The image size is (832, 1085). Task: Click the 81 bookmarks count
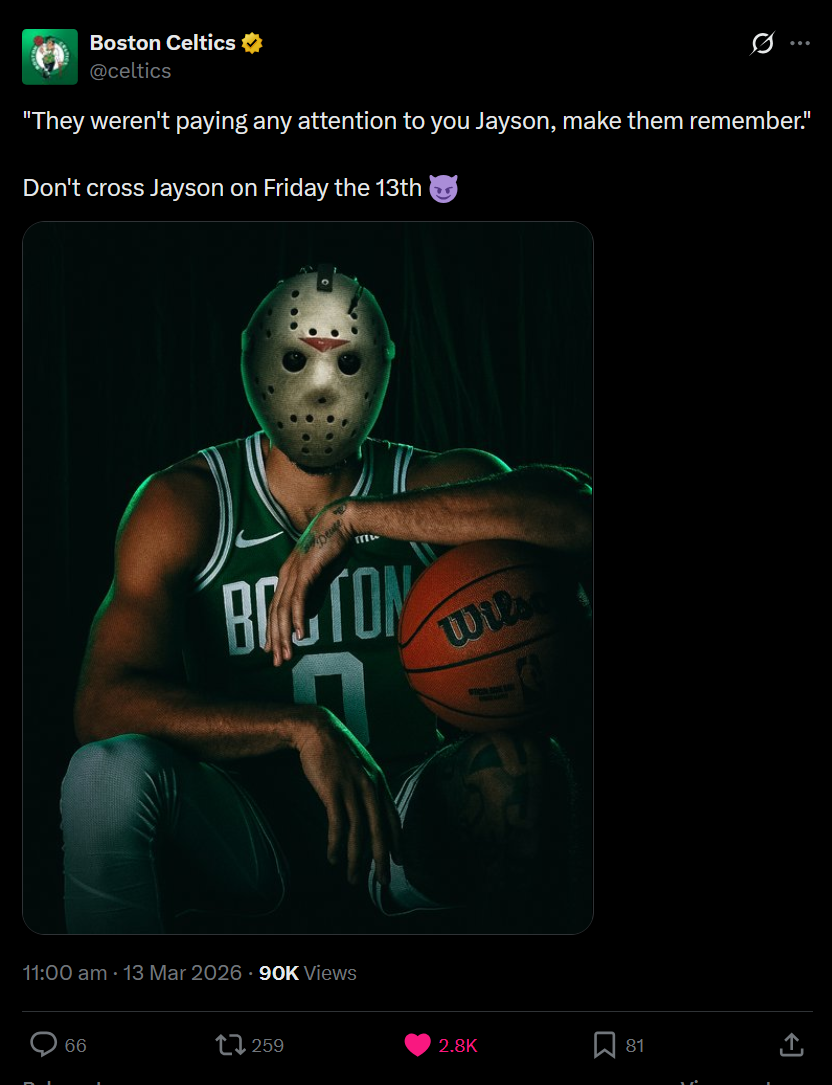tap(635, 1045)
